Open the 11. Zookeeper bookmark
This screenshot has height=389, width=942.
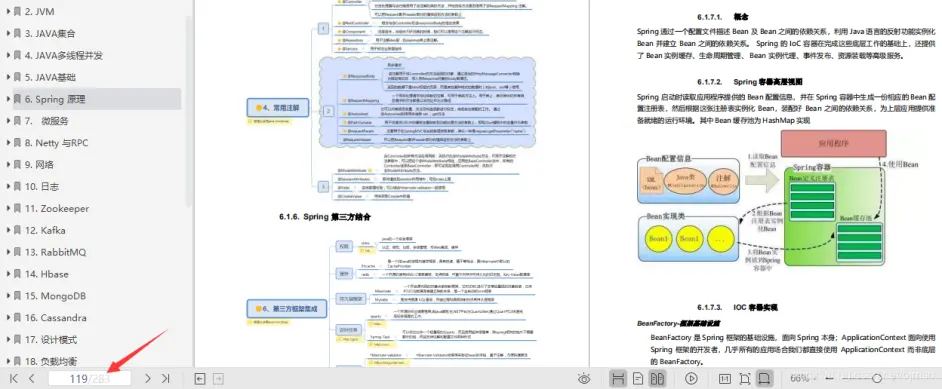[57, 208]
